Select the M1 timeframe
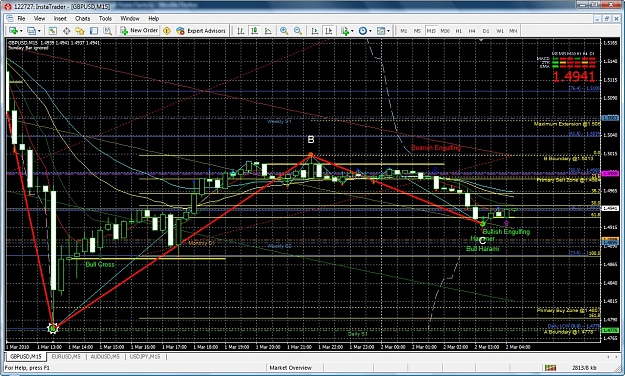This screenshot has height=376, width=625. point(404,31)
